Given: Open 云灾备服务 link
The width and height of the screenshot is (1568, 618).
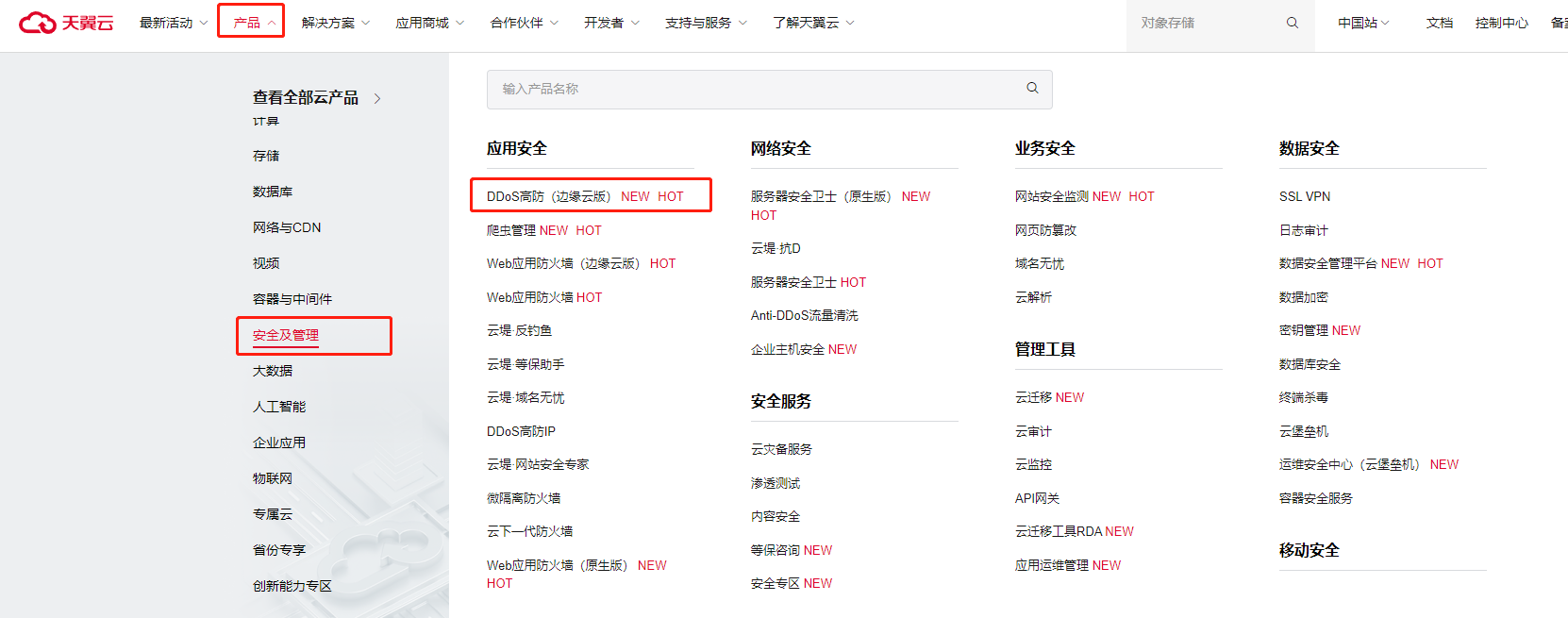Looking at the screenshot, I should (x=781, y=449).
